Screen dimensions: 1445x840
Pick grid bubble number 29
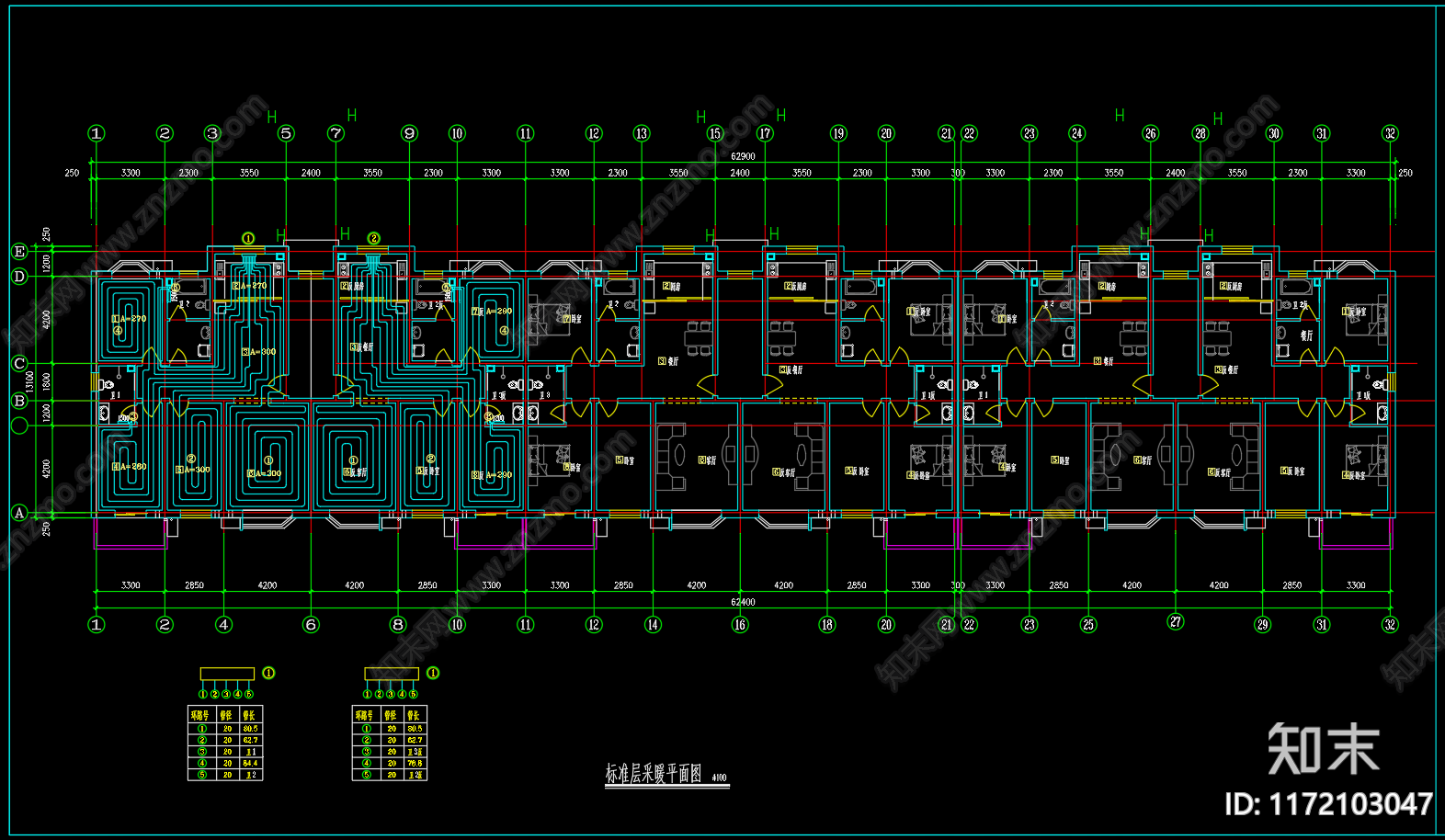(x=1262, y=625)
